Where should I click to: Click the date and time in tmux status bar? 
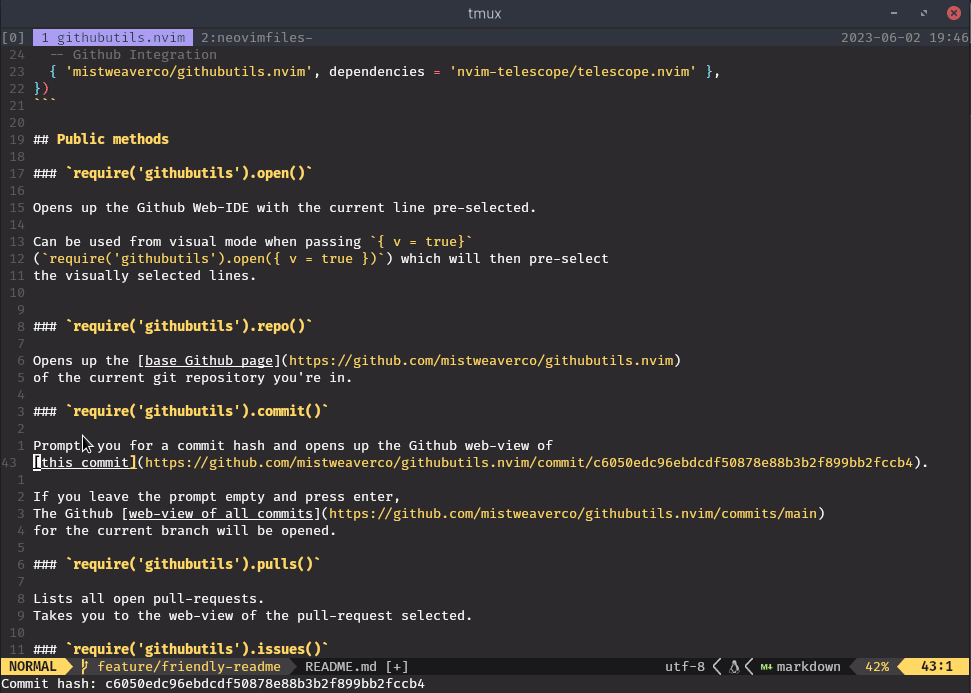pos(905,38)
